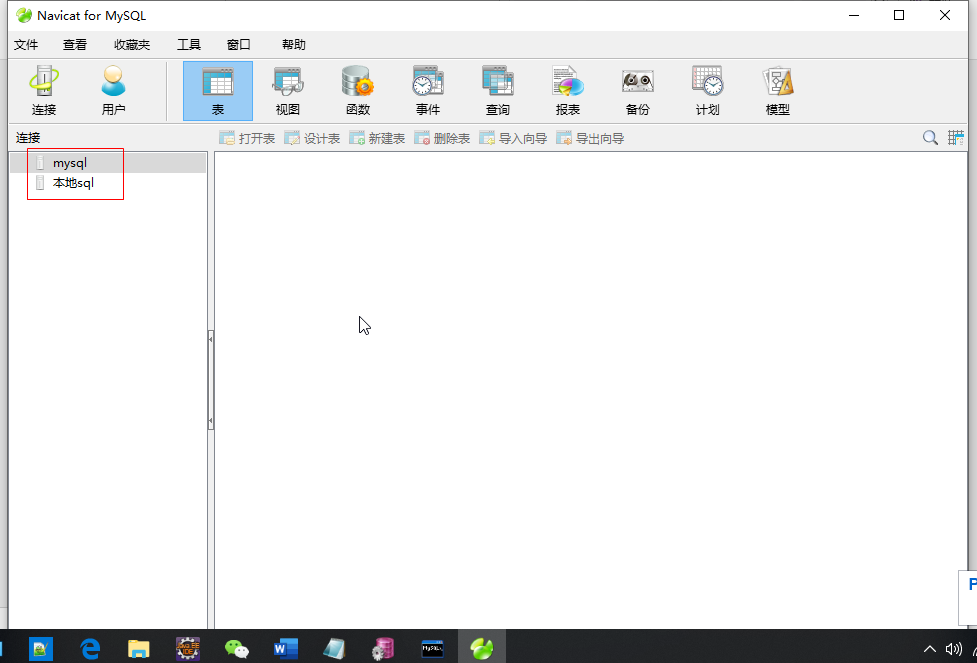Viewport: 977px width, 663px height.
Task: Open File Explorer from the taskbar
Action: [138, 649]
